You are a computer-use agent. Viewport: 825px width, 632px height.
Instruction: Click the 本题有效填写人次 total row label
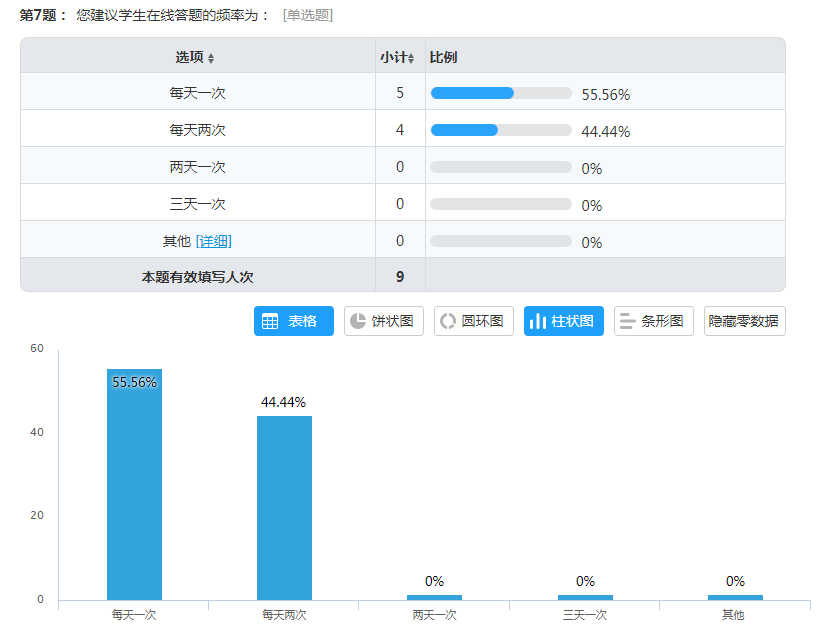point(197,277)
